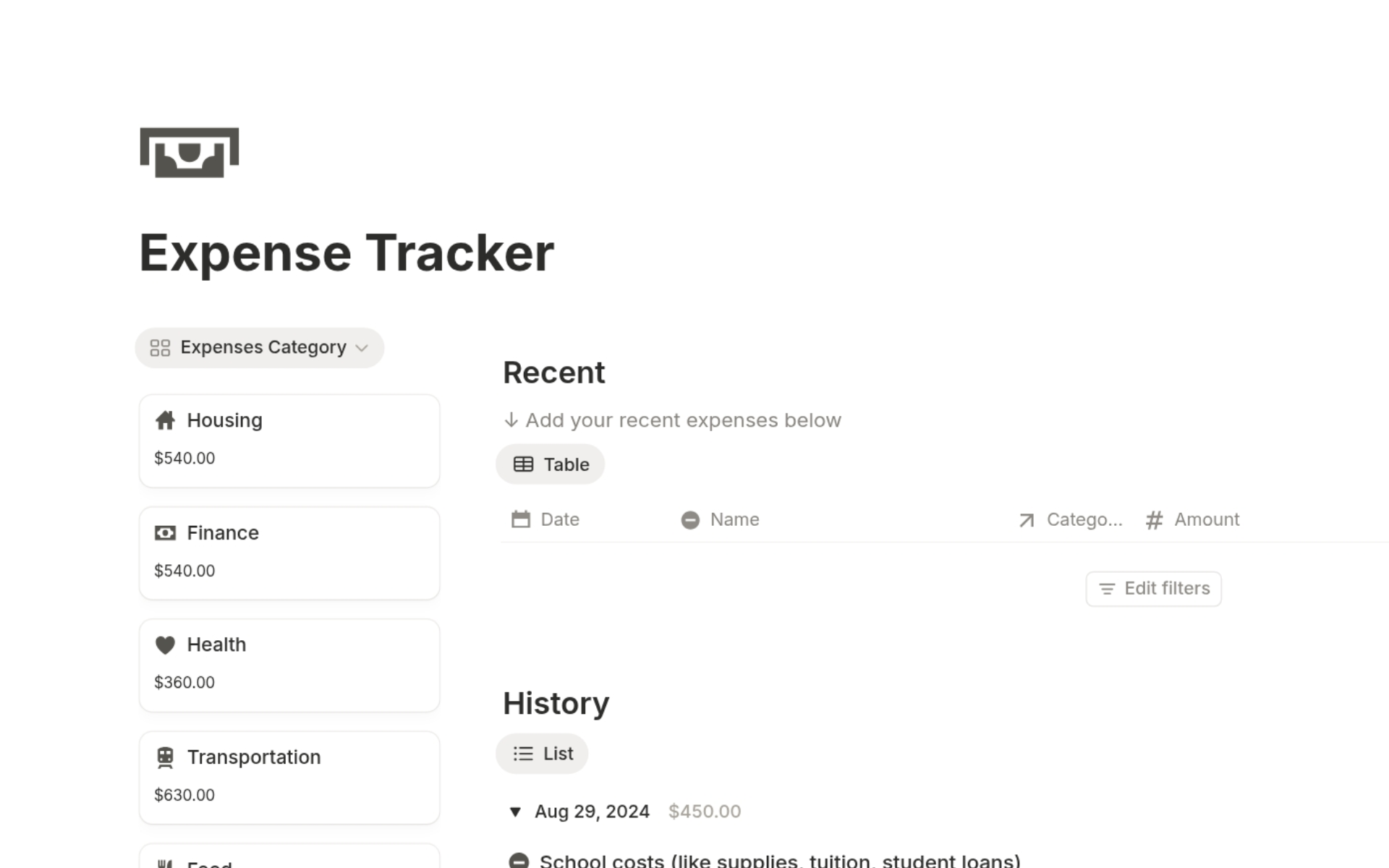Open Edit filters

(1152, 588)
